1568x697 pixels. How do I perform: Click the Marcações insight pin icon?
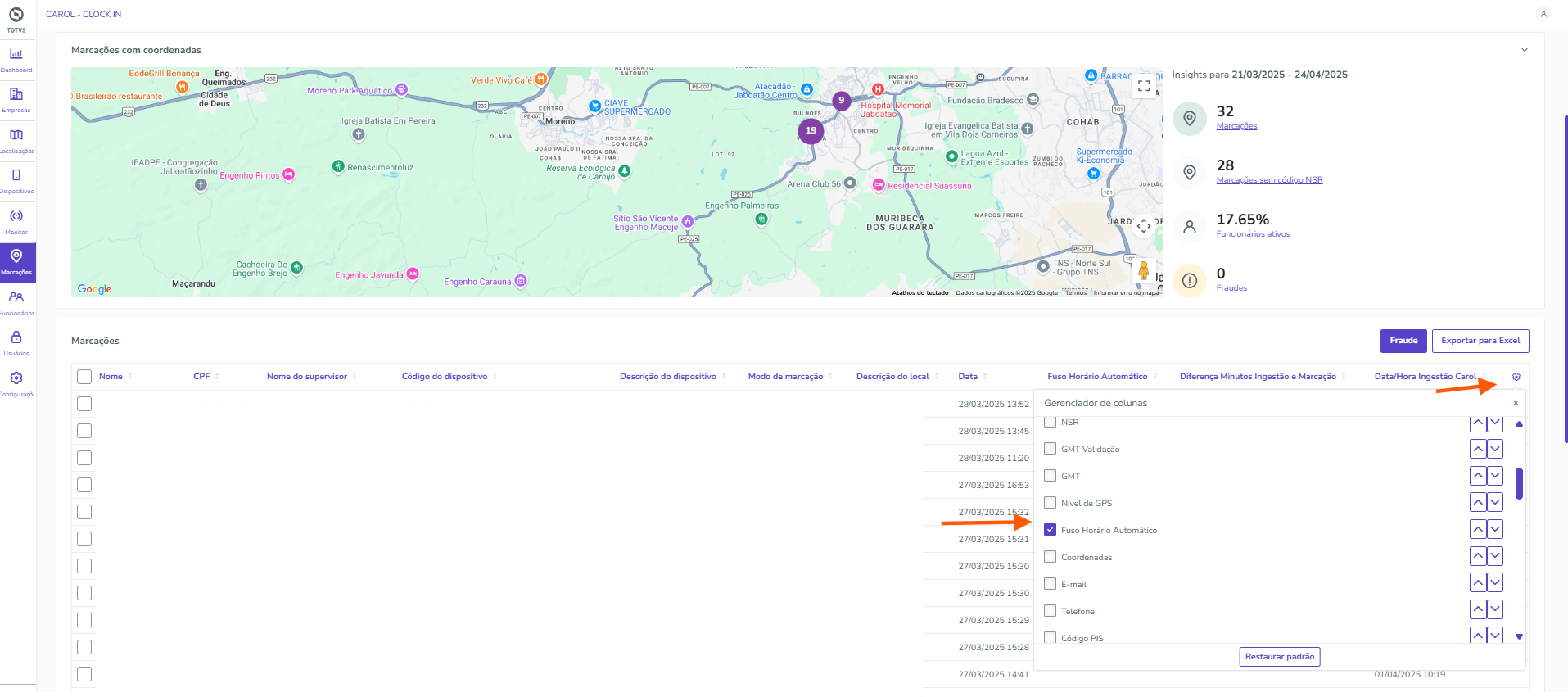(1190, 119)
